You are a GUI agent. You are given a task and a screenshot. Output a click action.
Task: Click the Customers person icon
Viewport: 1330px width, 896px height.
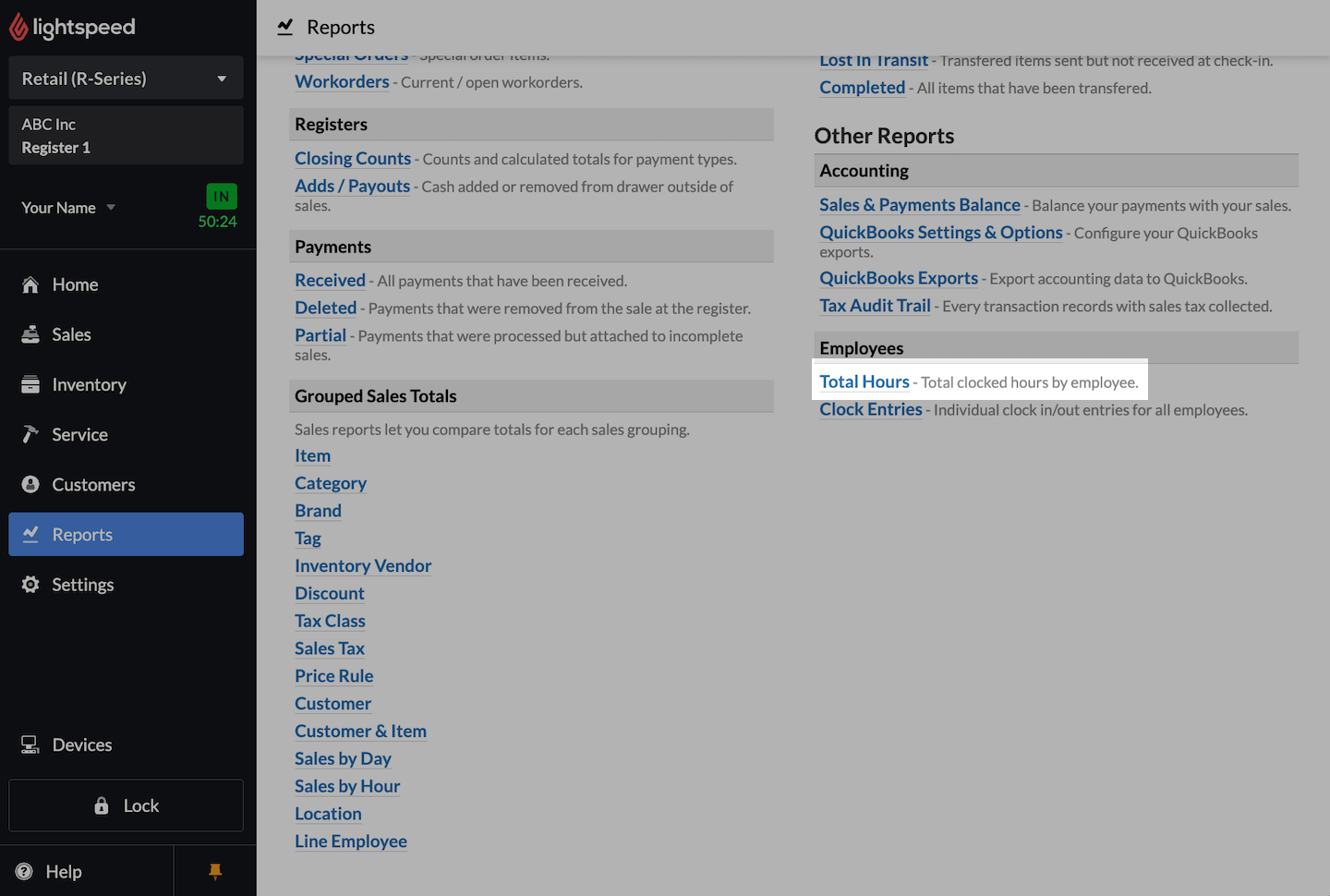point(30,484)
